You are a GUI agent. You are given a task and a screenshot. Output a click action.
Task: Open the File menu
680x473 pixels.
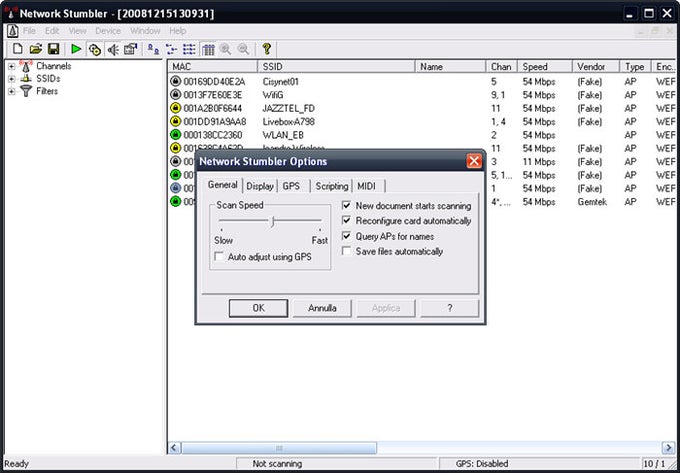(x=29, y=31)
